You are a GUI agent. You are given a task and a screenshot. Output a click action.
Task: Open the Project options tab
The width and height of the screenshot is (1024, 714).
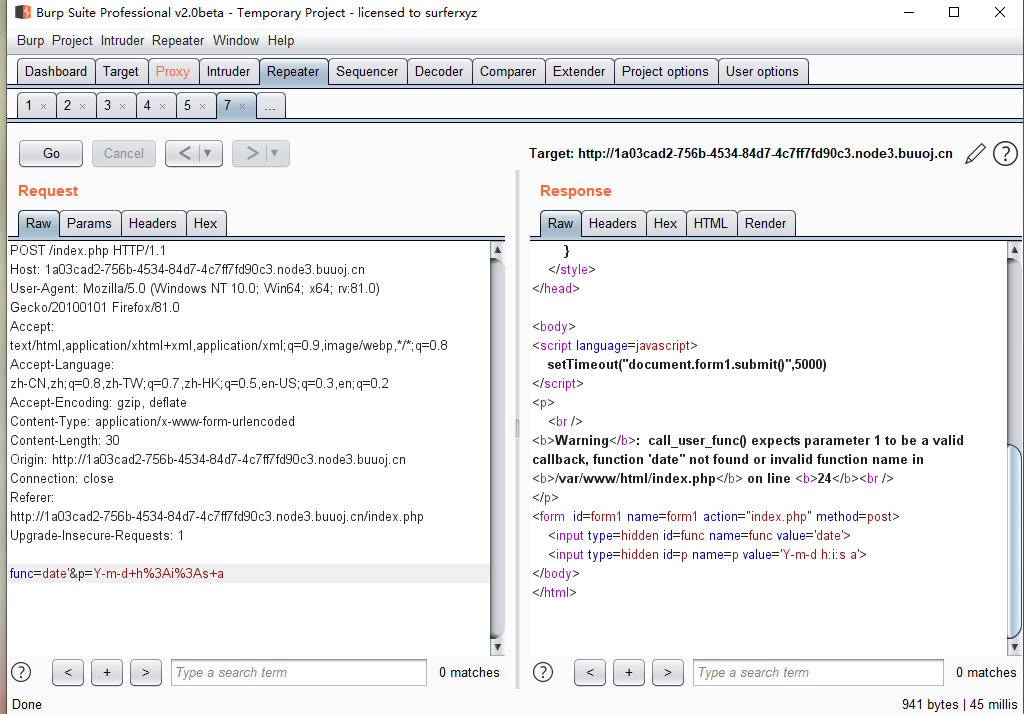point(665,71)
